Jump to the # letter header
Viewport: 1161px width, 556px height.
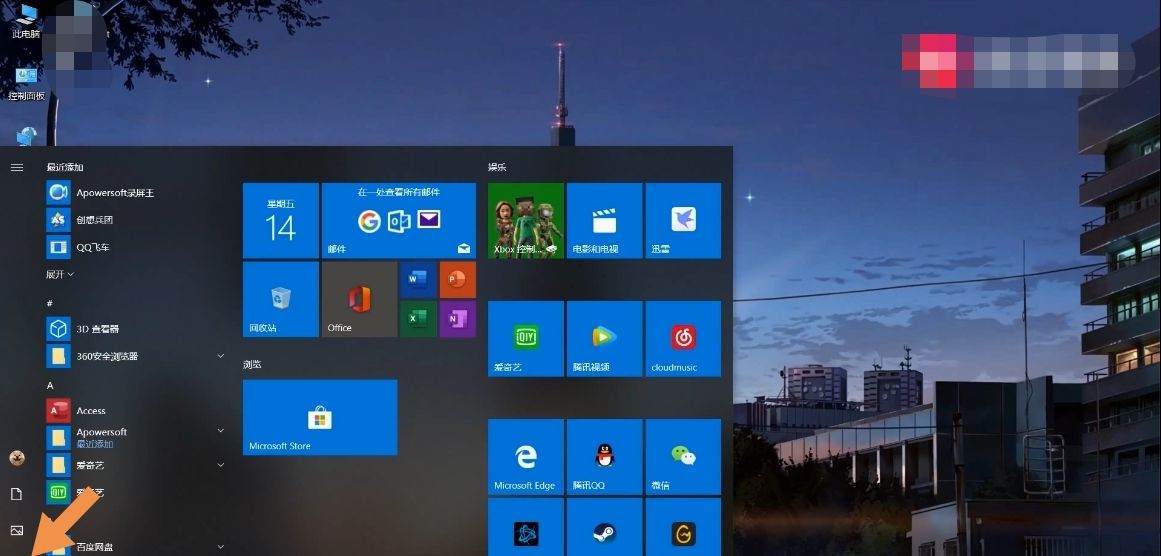pyautogui.click(x=50, y=304)
